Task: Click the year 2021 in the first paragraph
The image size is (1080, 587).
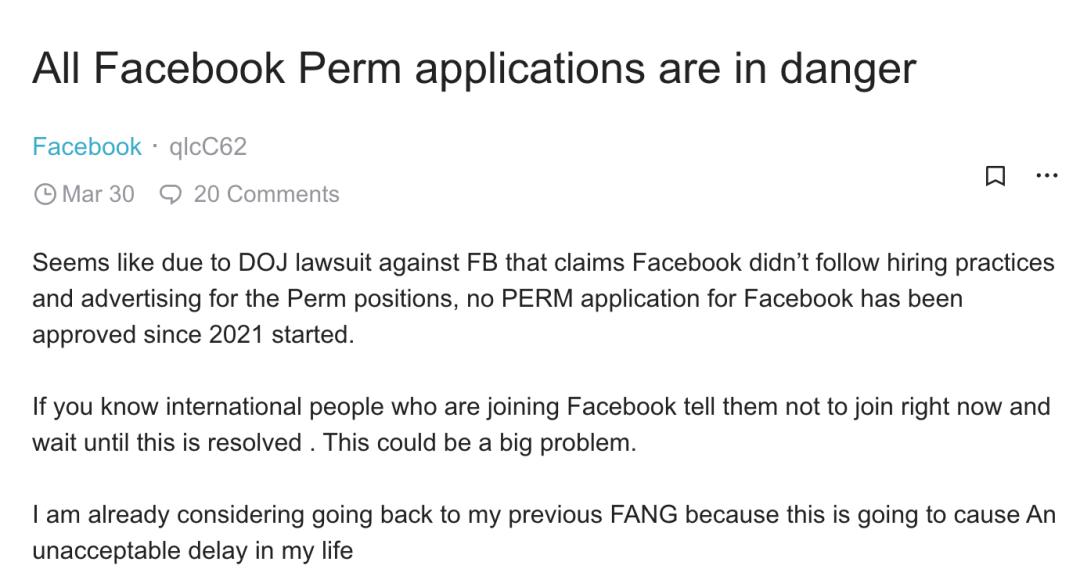Action: coord(236,335)
